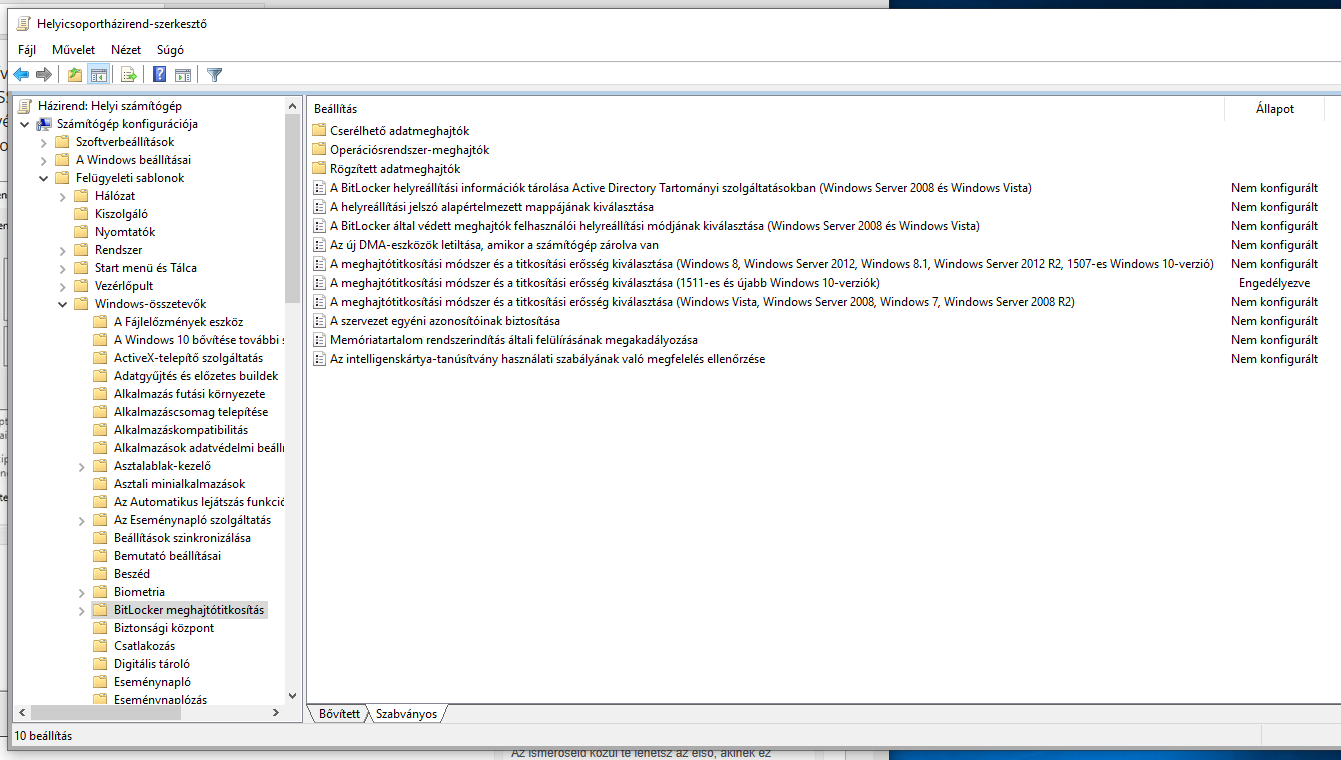Click the tree vertical scrollbar up arrow

pos(292,106)
